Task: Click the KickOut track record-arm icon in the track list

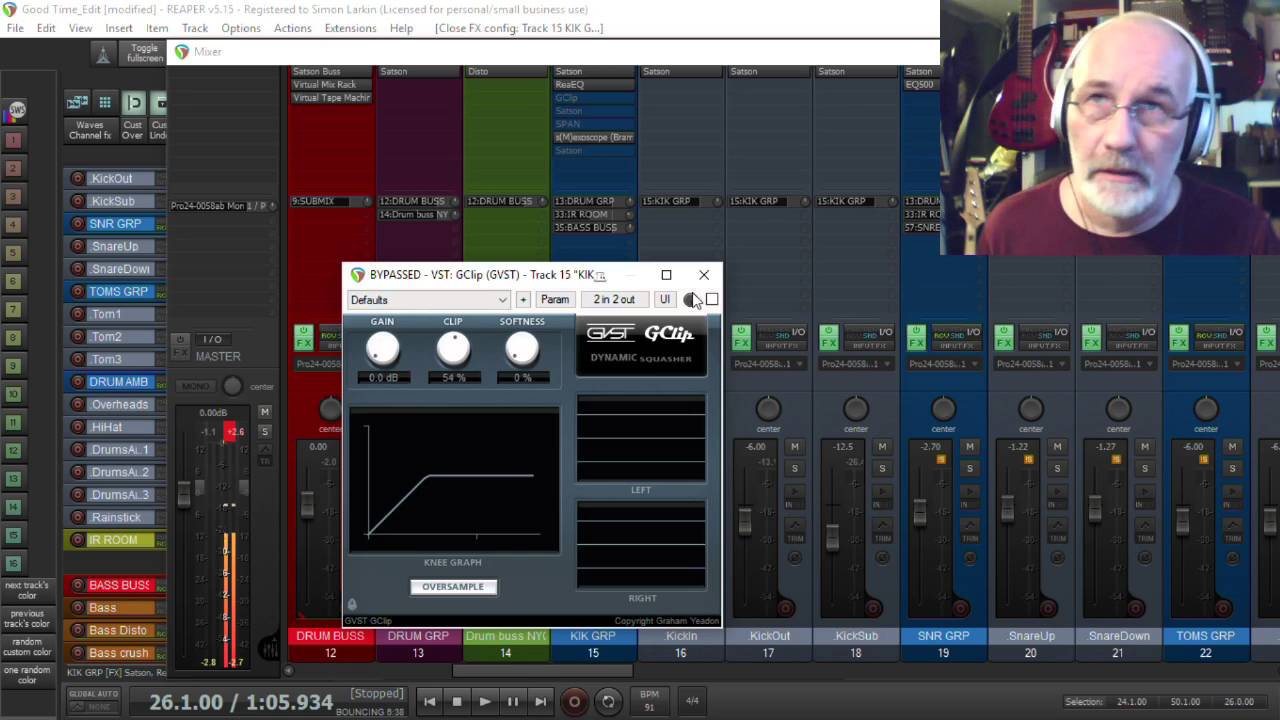Action: coord(77,179)
